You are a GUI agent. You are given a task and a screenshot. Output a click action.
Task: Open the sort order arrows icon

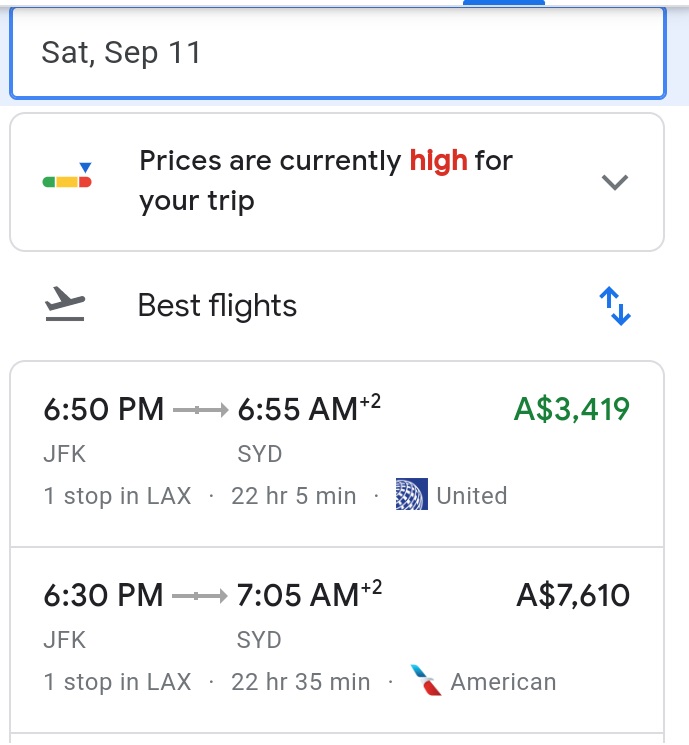pyautogui.click(x=614, y=306)
